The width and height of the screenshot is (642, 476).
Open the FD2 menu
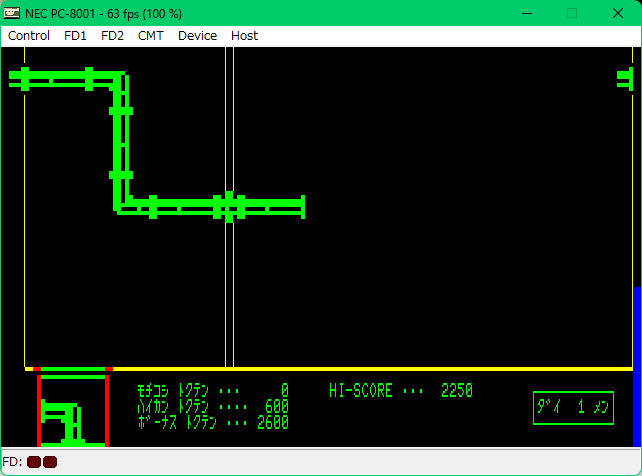112,36
